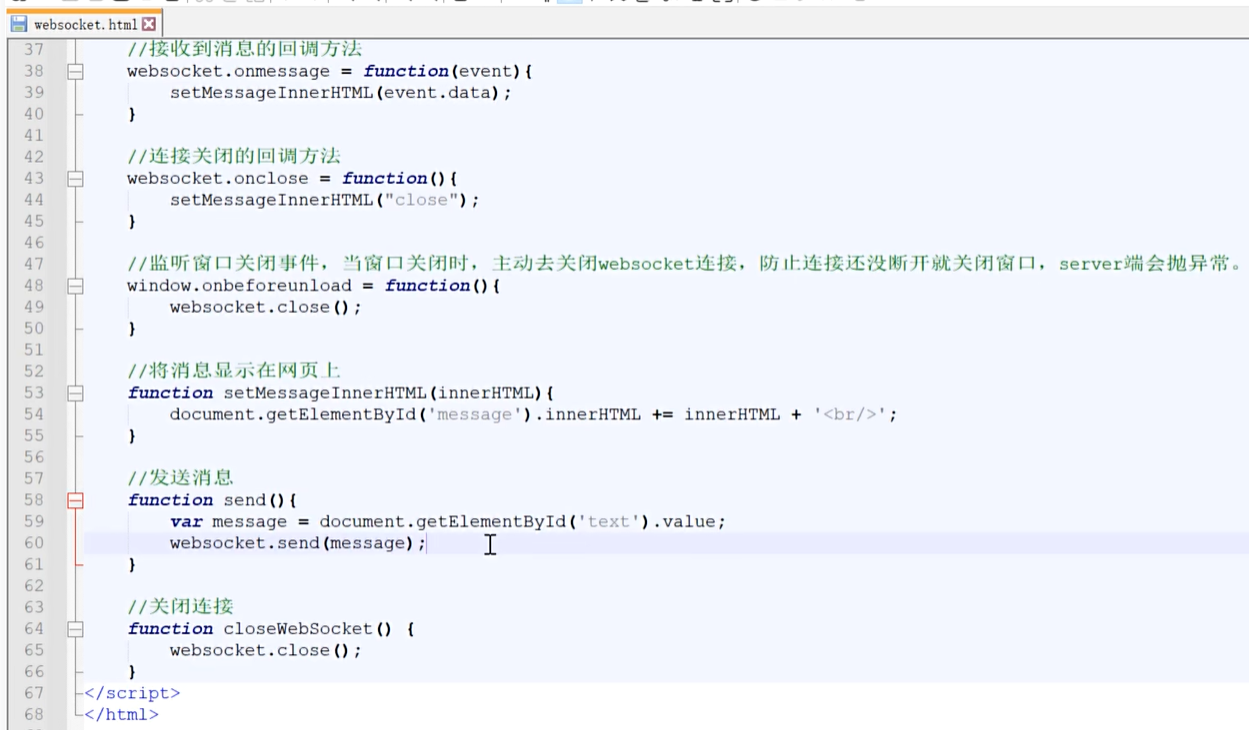Collapse the setMessageInnerHTML function fold at line 53

click(x=75, y=393)
